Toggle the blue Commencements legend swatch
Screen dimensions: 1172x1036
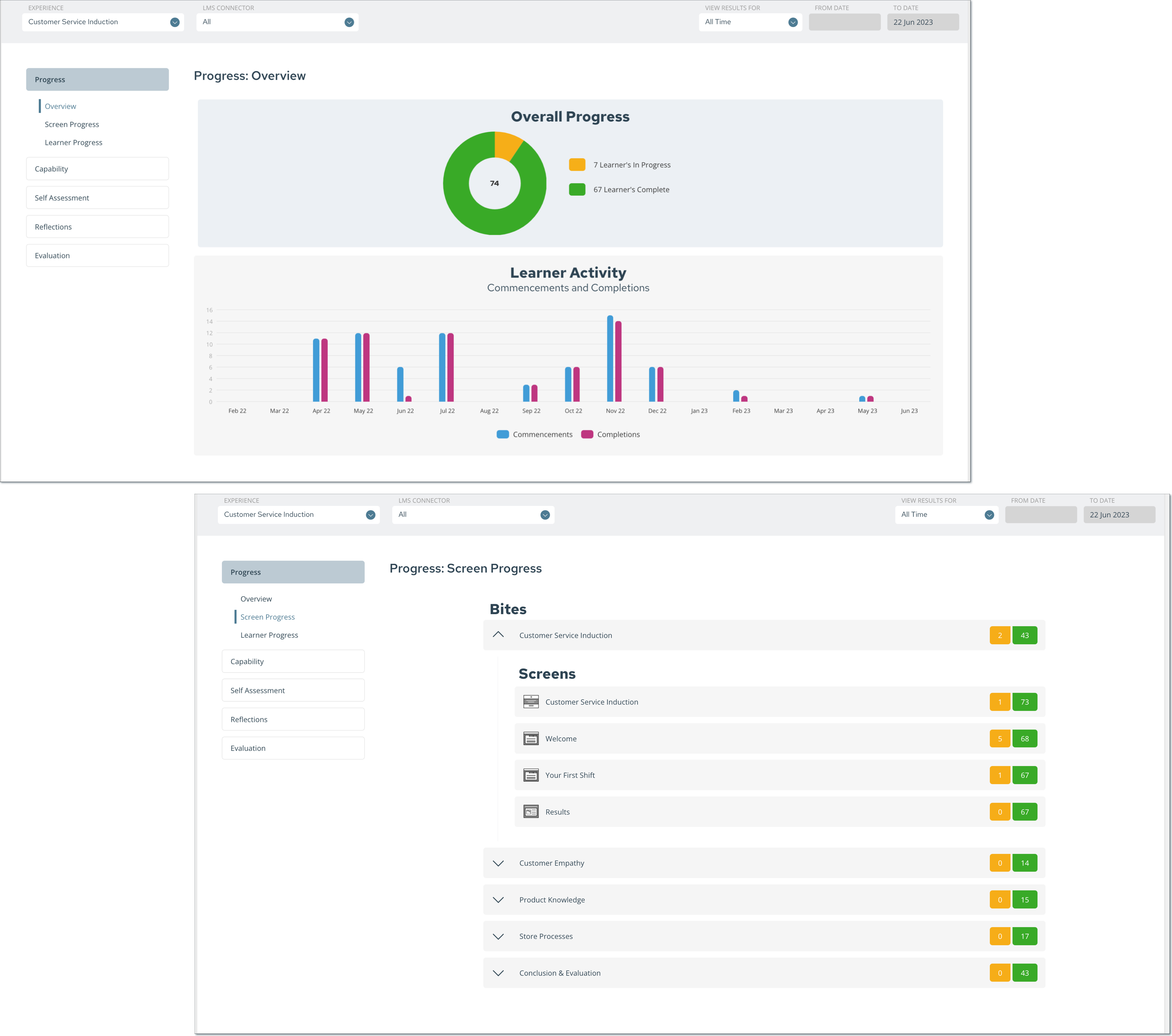coord(503,434)
